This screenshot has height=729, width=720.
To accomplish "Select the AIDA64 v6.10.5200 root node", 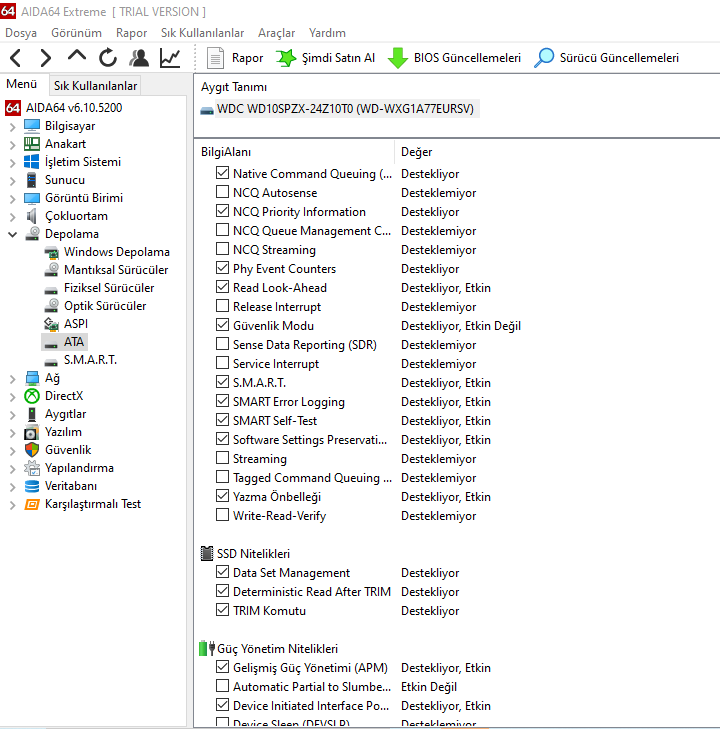I will coord(74,108).
